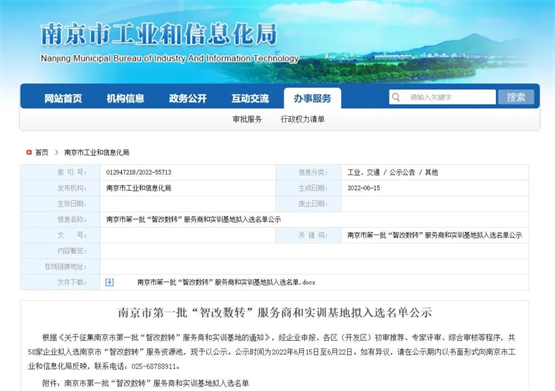Open the 网站首页 menu tab
555x391 pixels.
coord(63,98)
